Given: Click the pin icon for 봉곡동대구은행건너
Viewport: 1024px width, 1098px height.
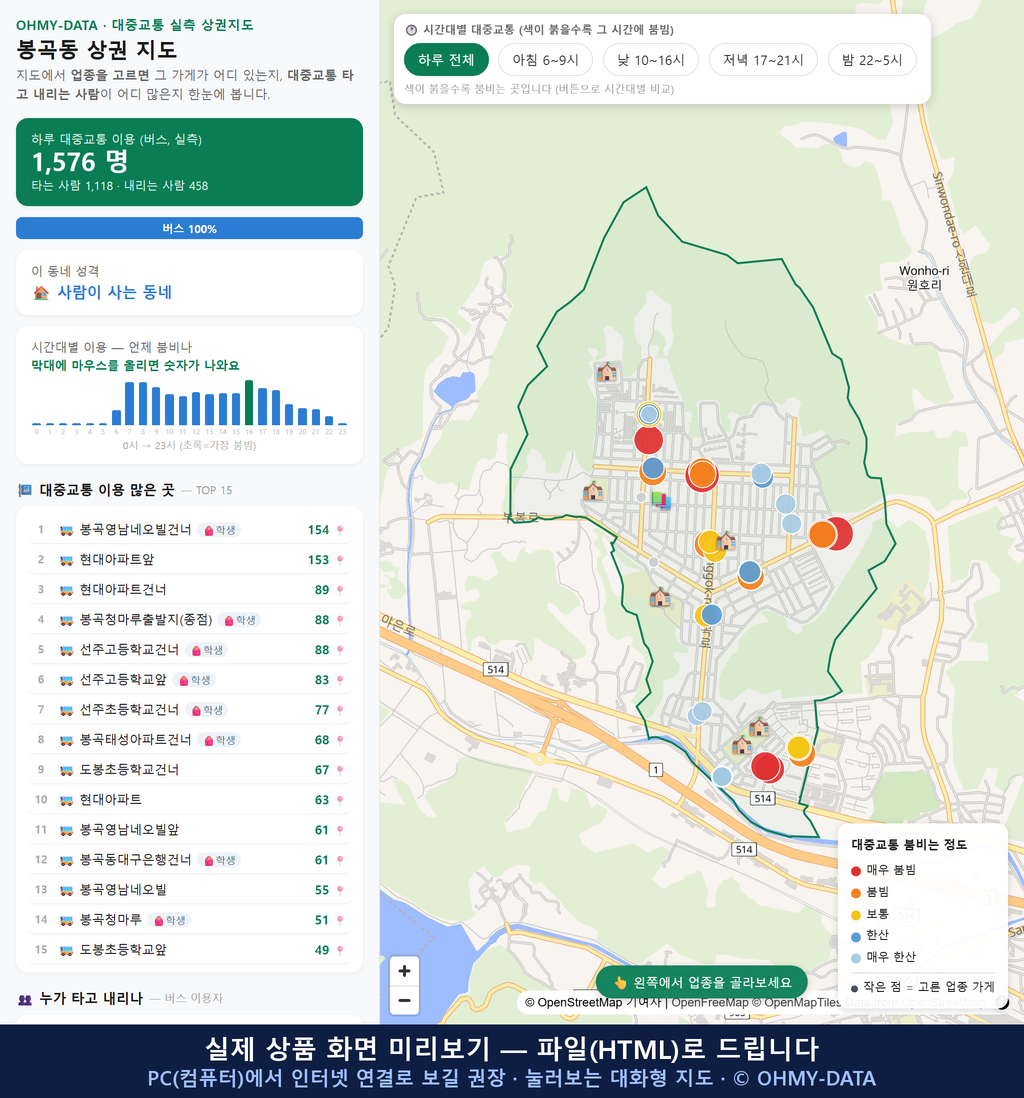Looking at the screenshot, I should [x=340, y=861].
